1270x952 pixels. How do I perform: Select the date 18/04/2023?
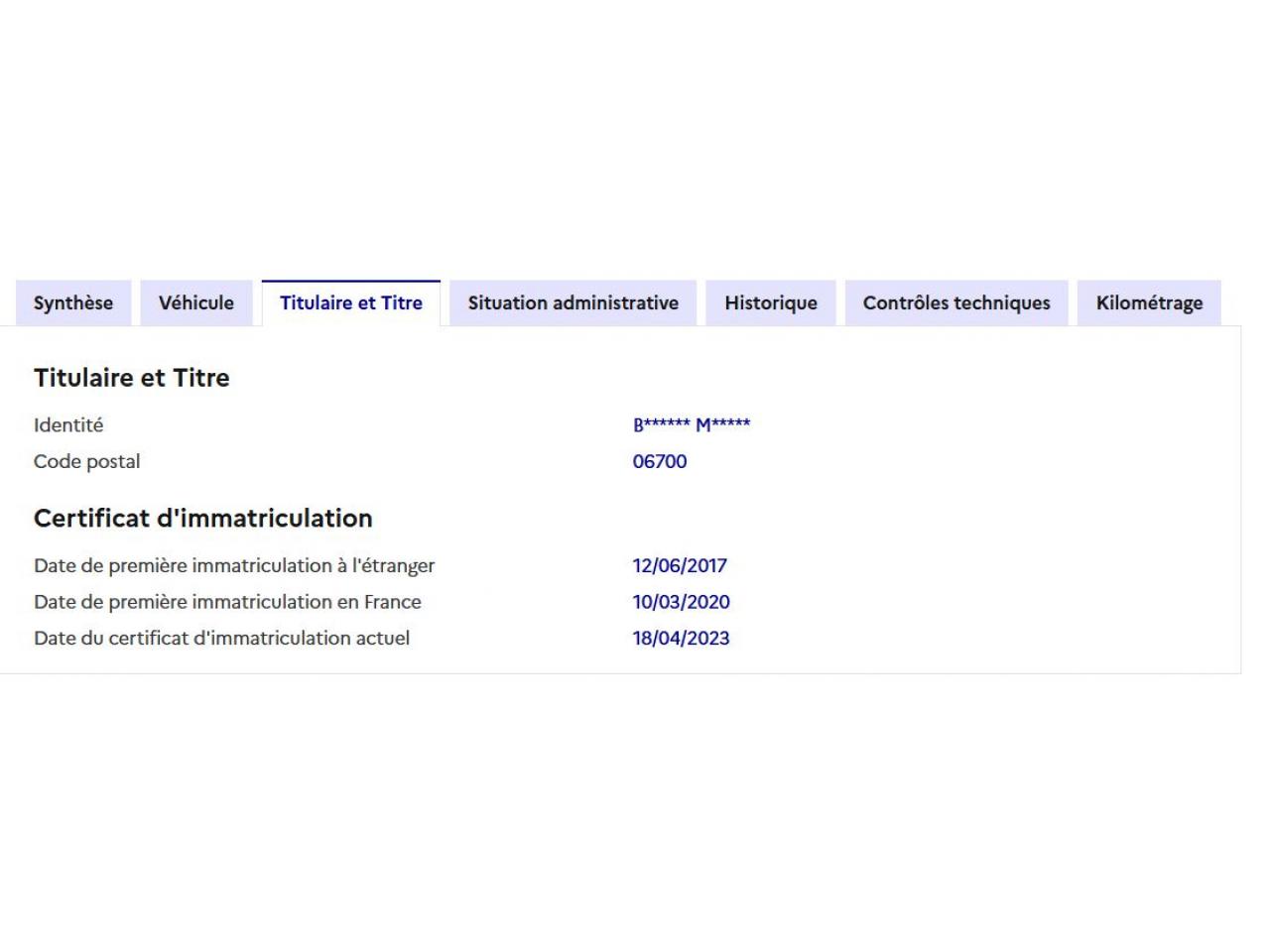(x=681, y=639)
